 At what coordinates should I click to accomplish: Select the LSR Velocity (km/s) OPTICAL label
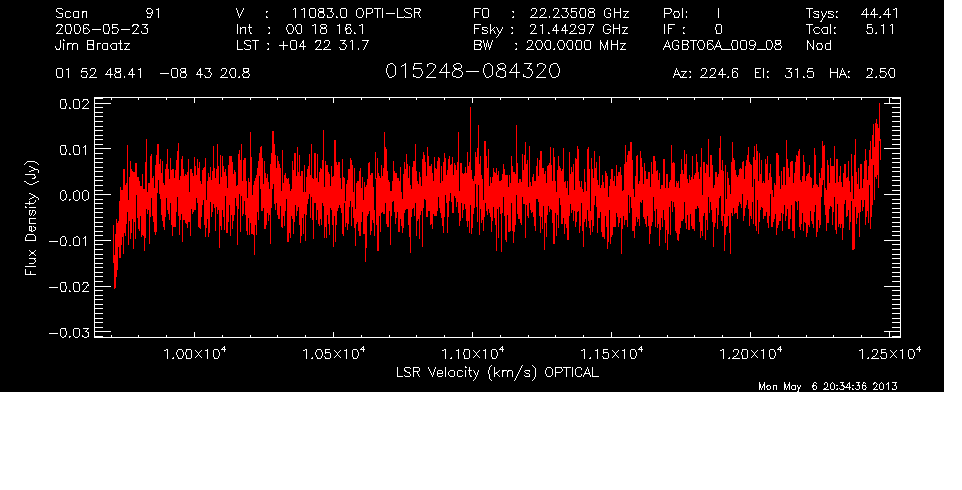499,373
